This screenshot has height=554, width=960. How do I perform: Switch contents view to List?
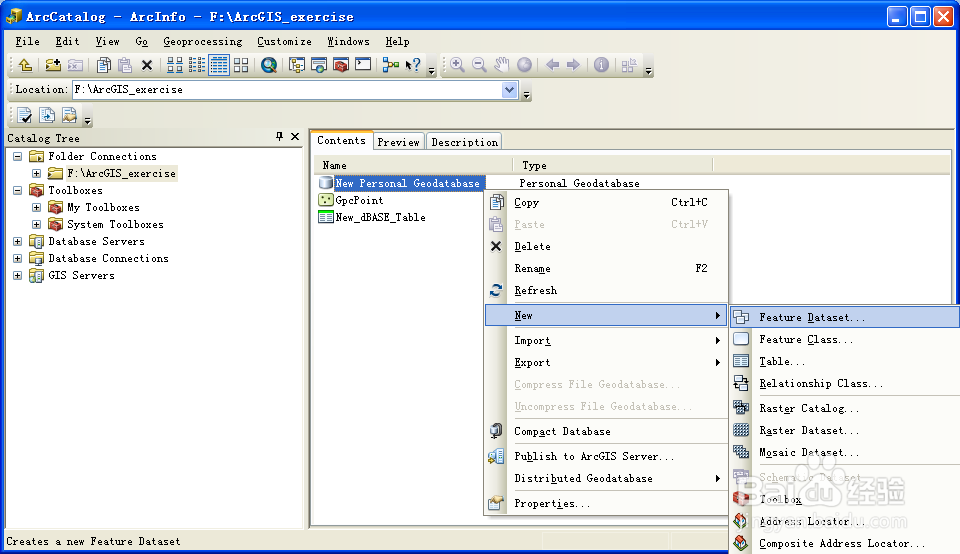pyautogui.click(x=197, y=65)
